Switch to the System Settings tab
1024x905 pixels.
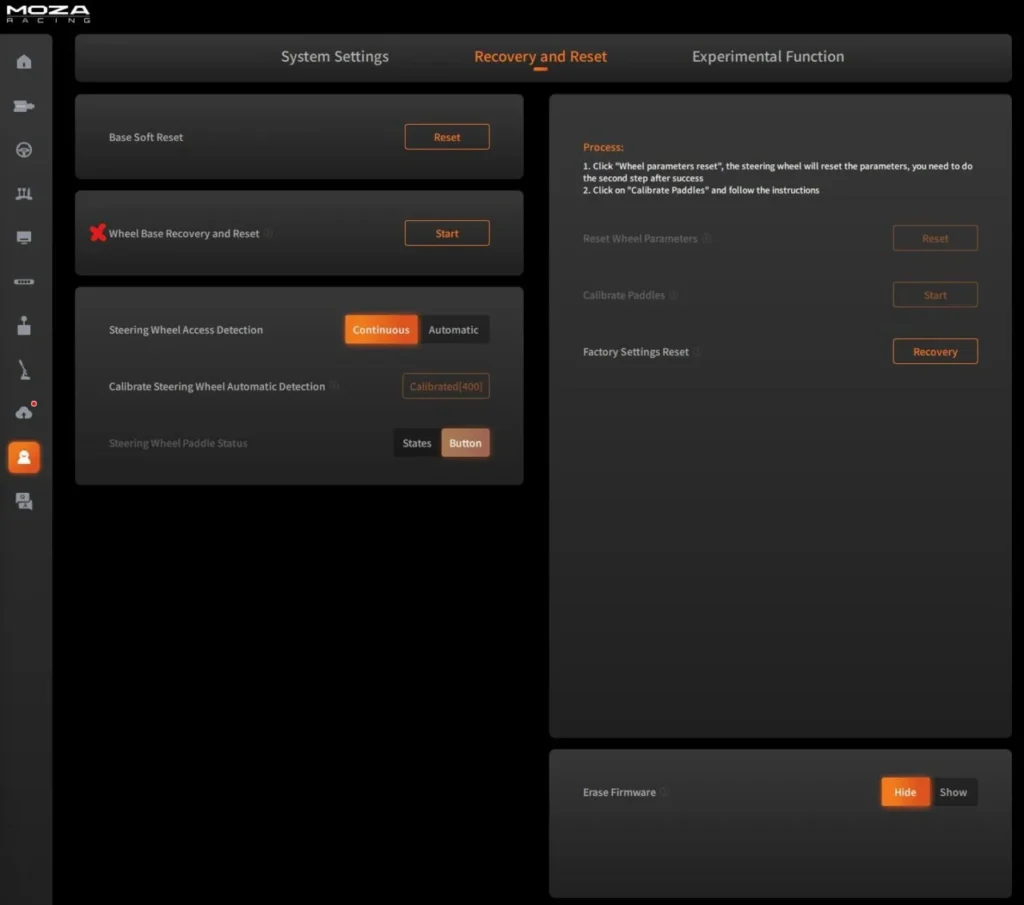[x=334, y=57]
